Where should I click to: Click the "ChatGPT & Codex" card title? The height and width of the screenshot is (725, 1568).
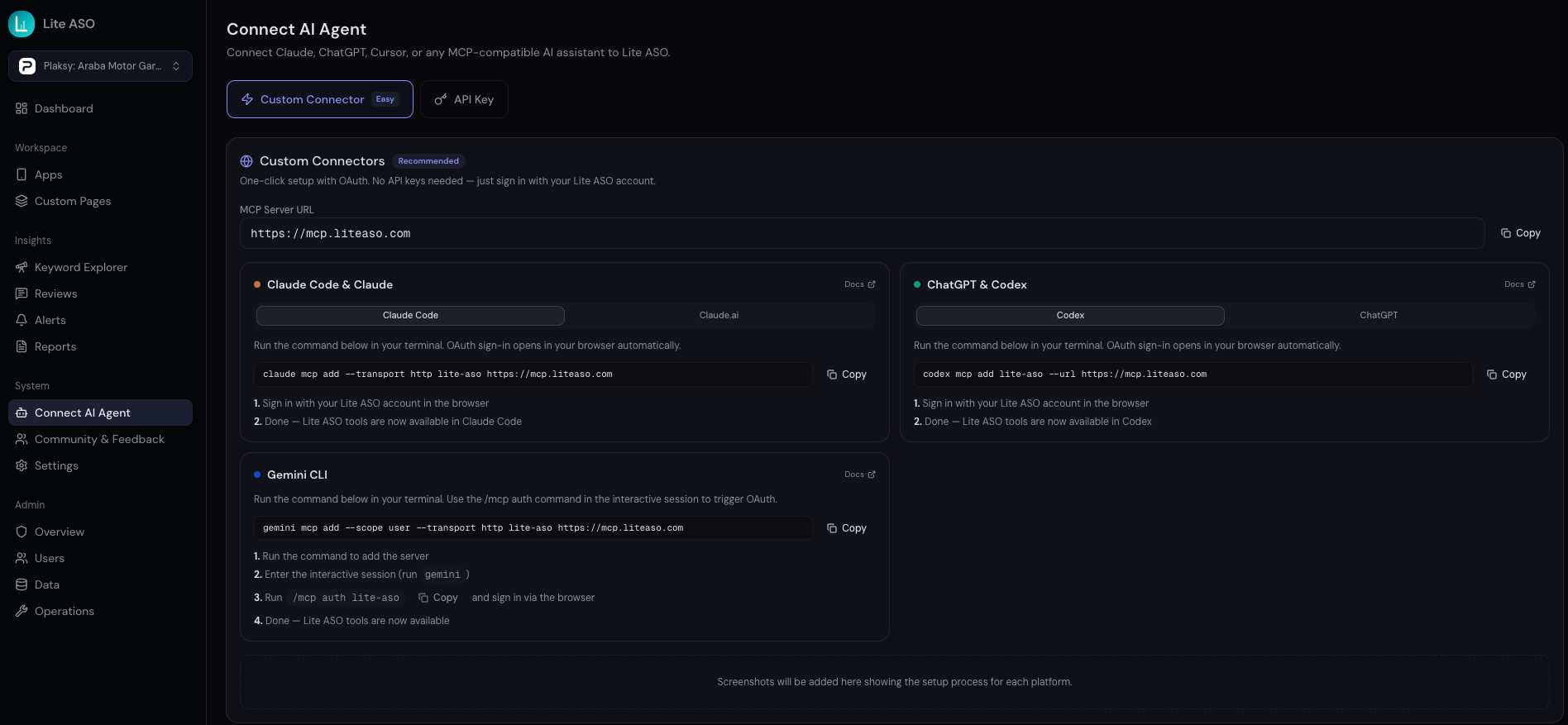977,284
